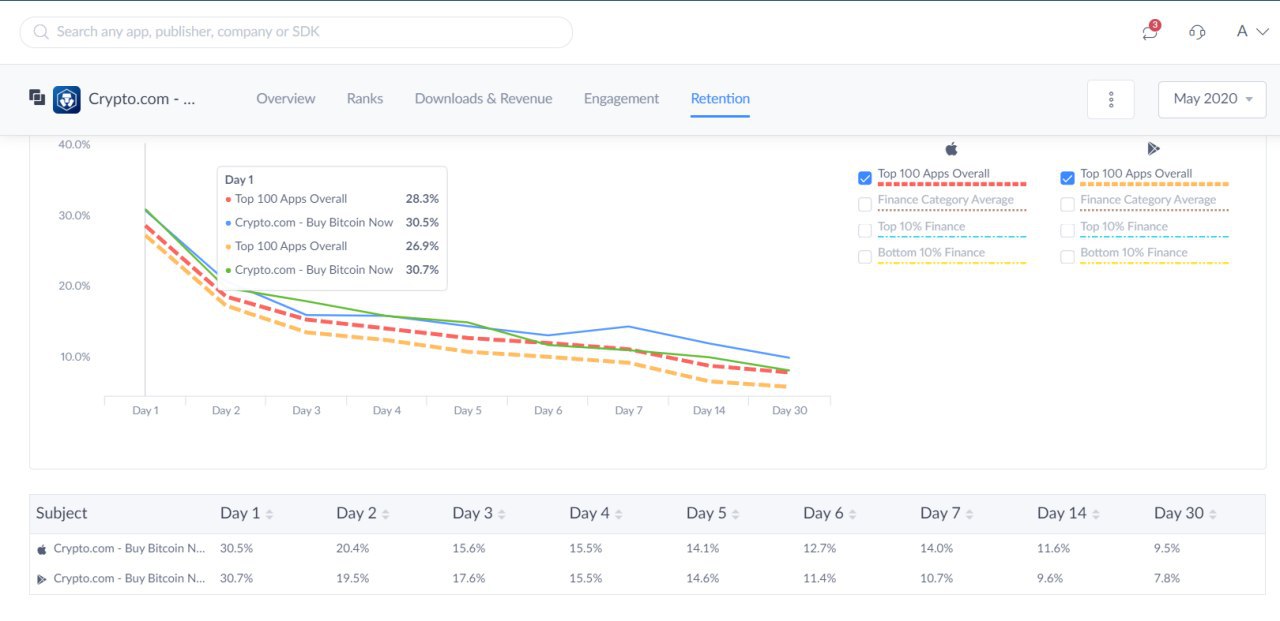Open the headset support icon
1280x621 pixels.
tap(1197, 32)
